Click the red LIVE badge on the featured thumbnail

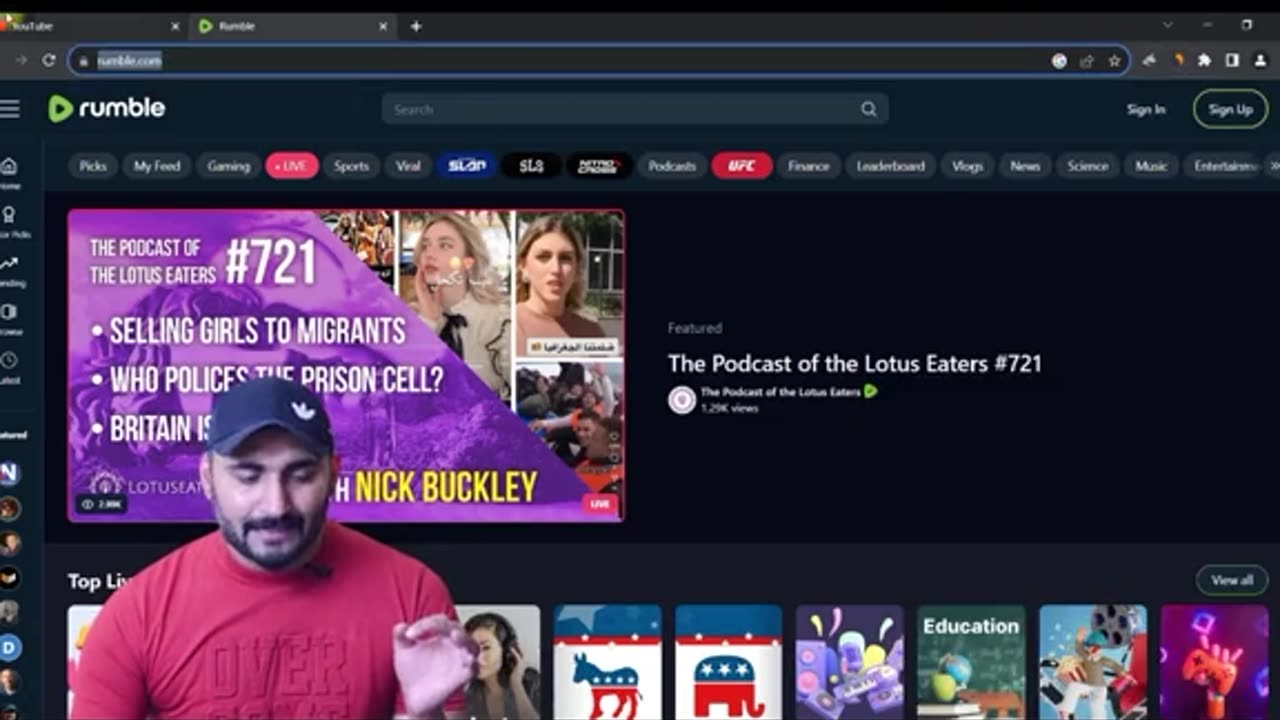click(x=600, y=504)
